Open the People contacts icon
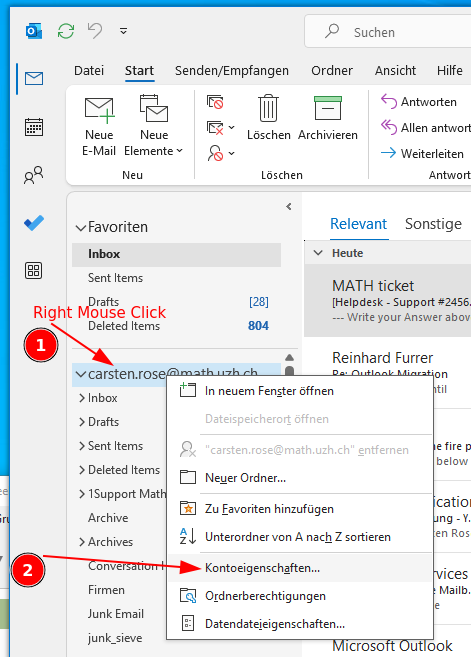 click(x=34, y=175)
